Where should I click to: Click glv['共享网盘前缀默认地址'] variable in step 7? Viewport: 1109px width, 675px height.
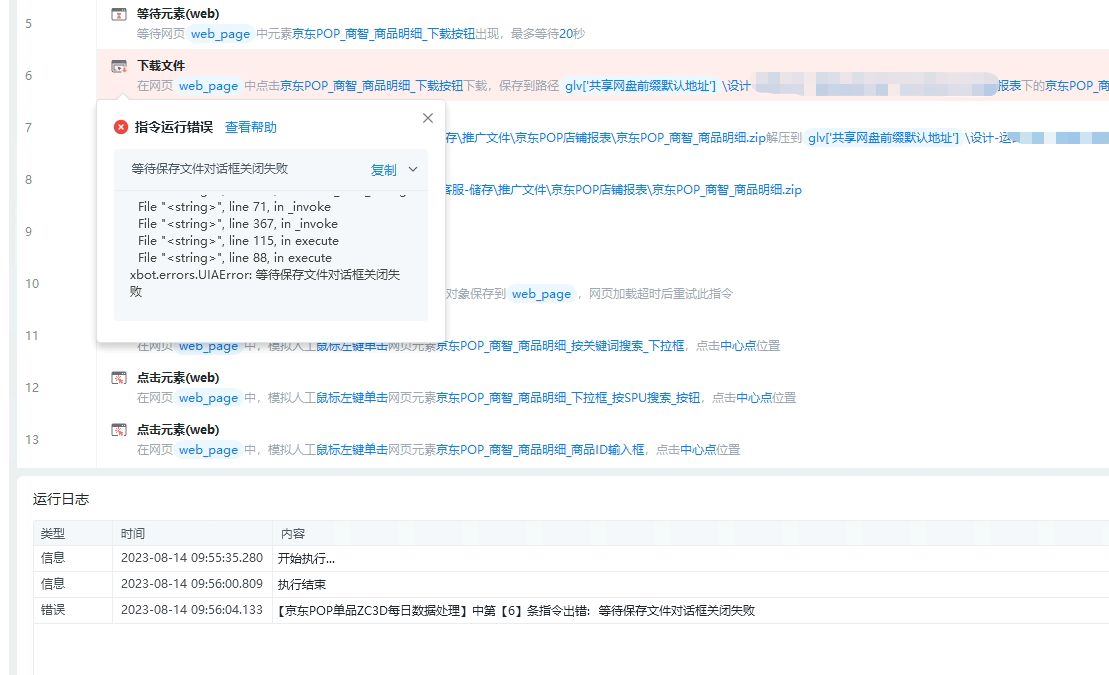pos(883,137)
